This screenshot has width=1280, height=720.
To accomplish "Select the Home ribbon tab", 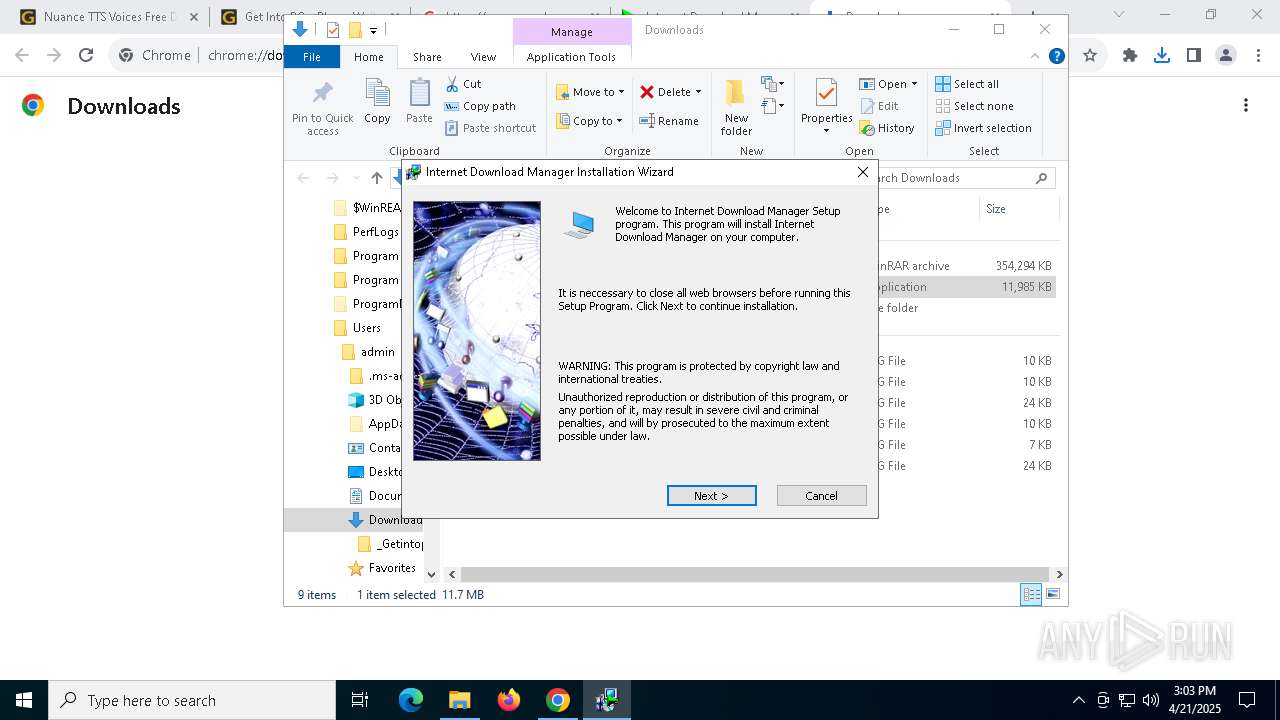I will click(x=368, y=57).
